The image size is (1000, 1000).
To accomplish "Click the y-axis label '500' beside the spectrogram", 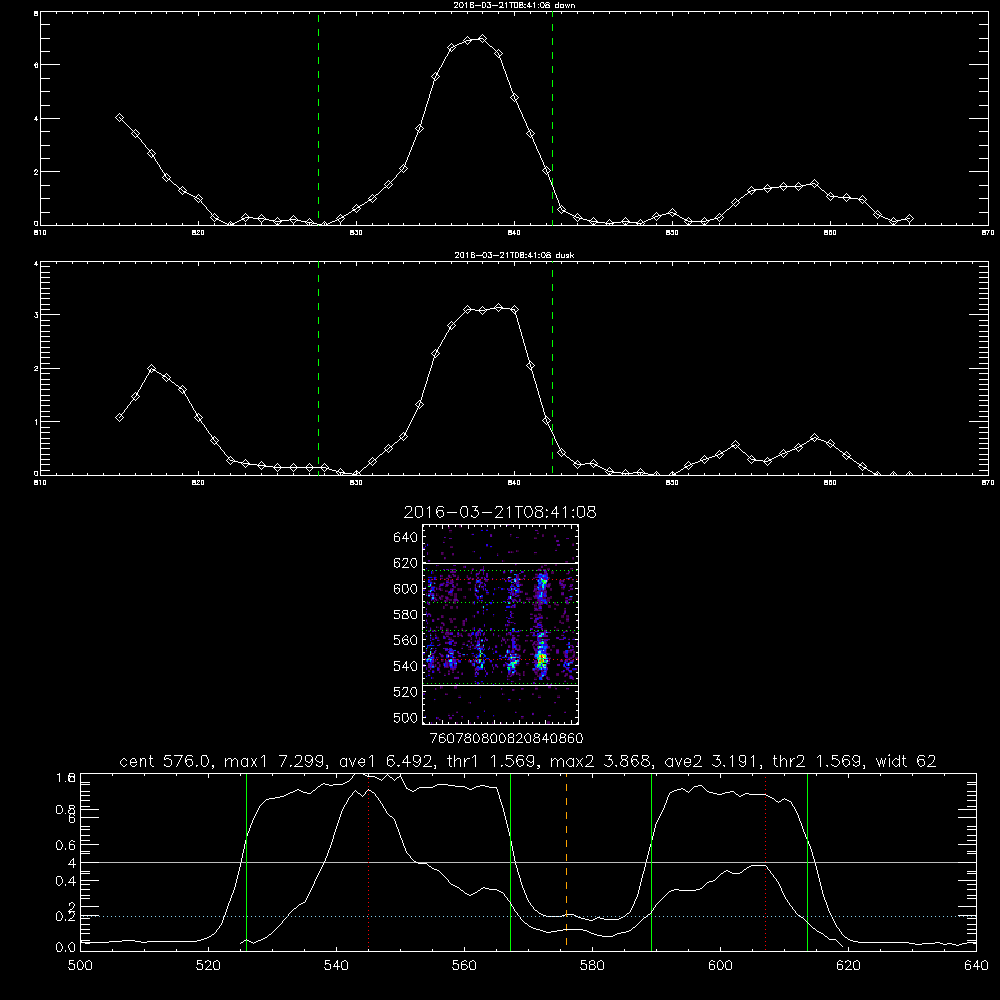I will pyautogui.click(x=406, y=718).
